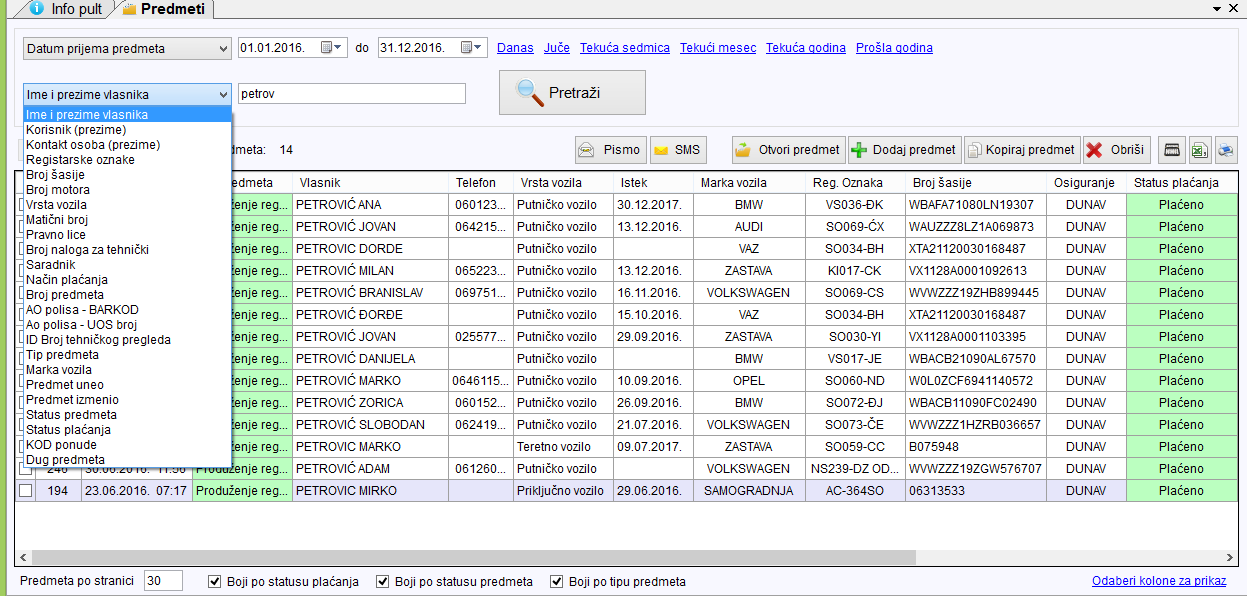
Task: Click the Tekuća godina link
Action: click(806, 48)
